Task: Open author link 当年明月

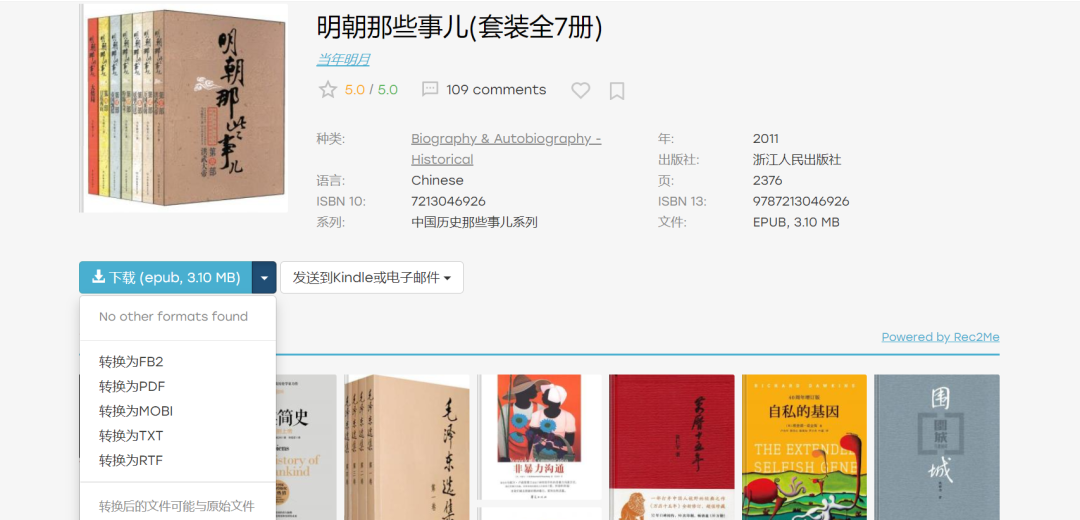Action: point(343,60)
